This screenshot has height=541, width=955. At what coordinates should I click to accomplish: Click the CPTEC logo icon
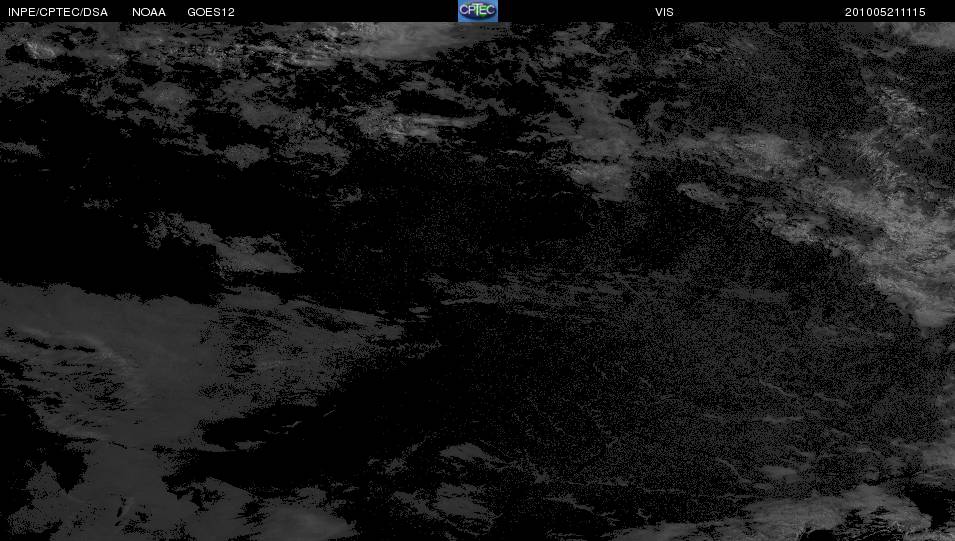[x=478, y=11]
